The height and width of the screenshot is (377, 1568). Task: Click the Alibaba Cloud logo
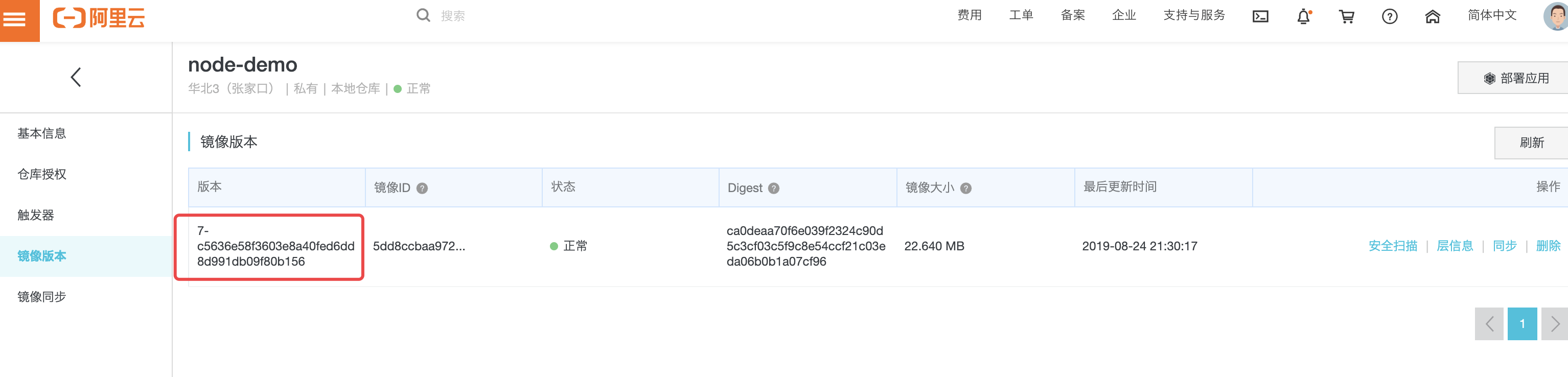pyautogui.click(x=99, y=18)
